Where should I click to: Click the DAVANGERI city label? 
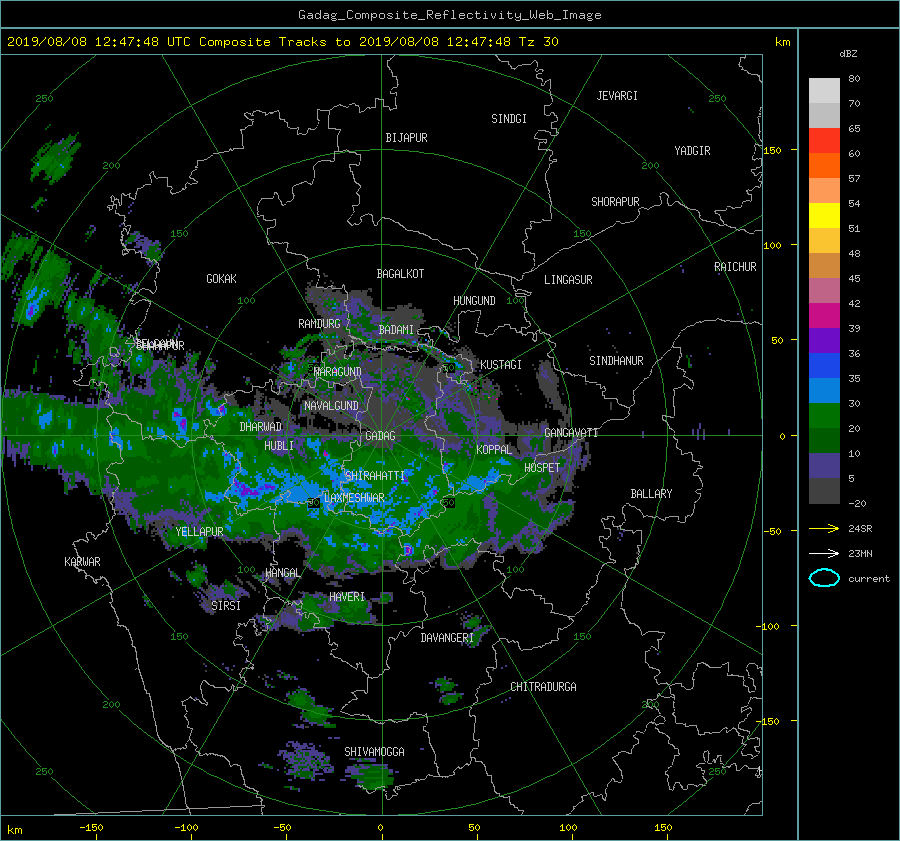pyautogui.click(x=447, y=638)
